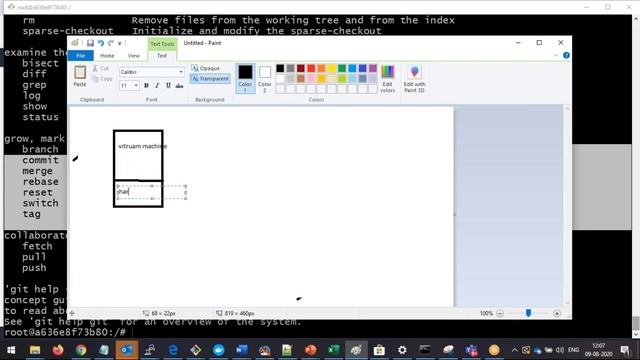Click 'sparse-checkout' in the terminal window
Image resolution: width=640 pixels, height=360 pixels.
[x=68, y=31]
